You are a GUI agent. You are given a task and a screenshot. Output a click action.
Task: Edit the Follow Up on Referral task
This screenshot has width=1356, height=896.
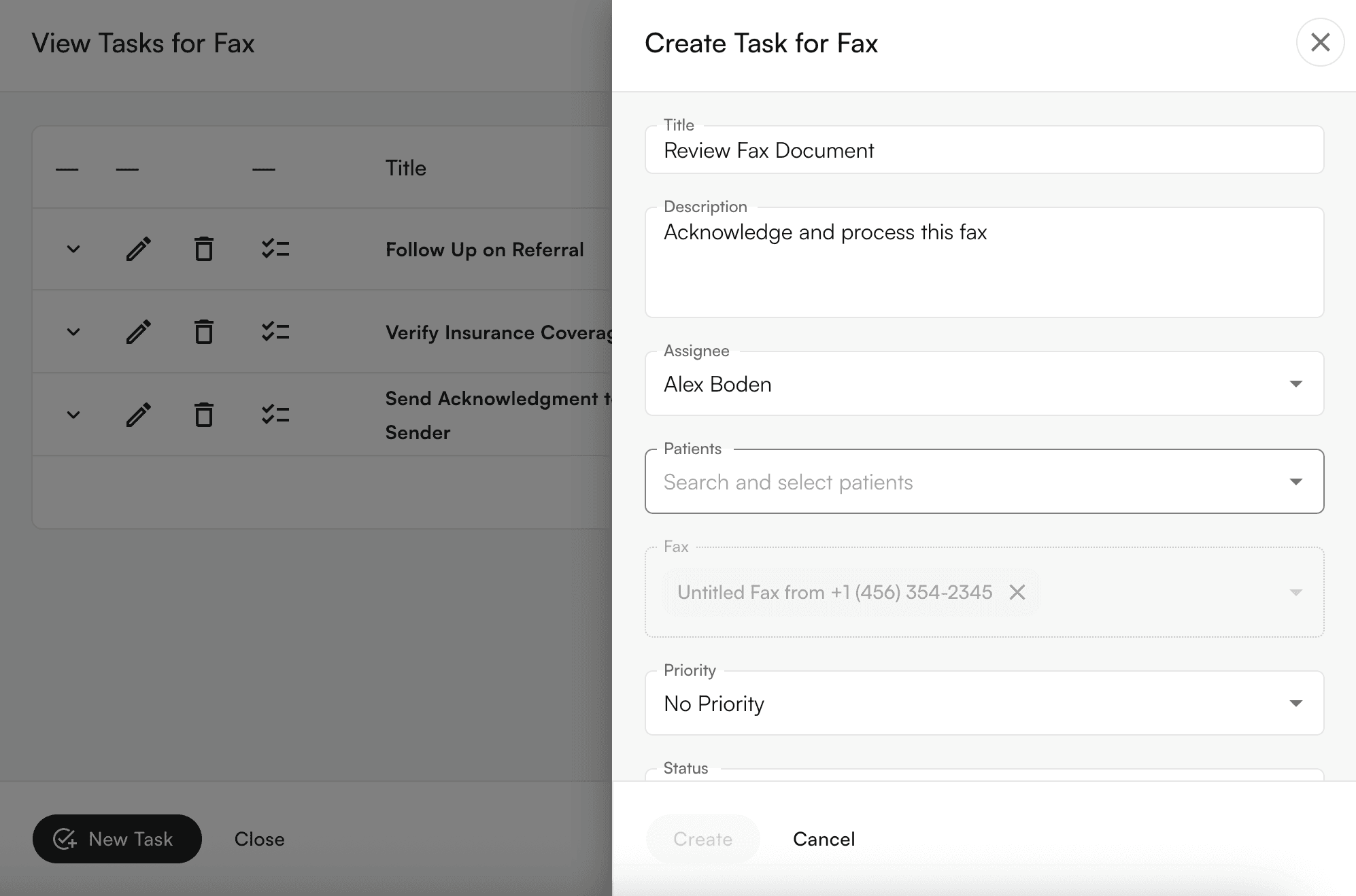tap(138, 249)
